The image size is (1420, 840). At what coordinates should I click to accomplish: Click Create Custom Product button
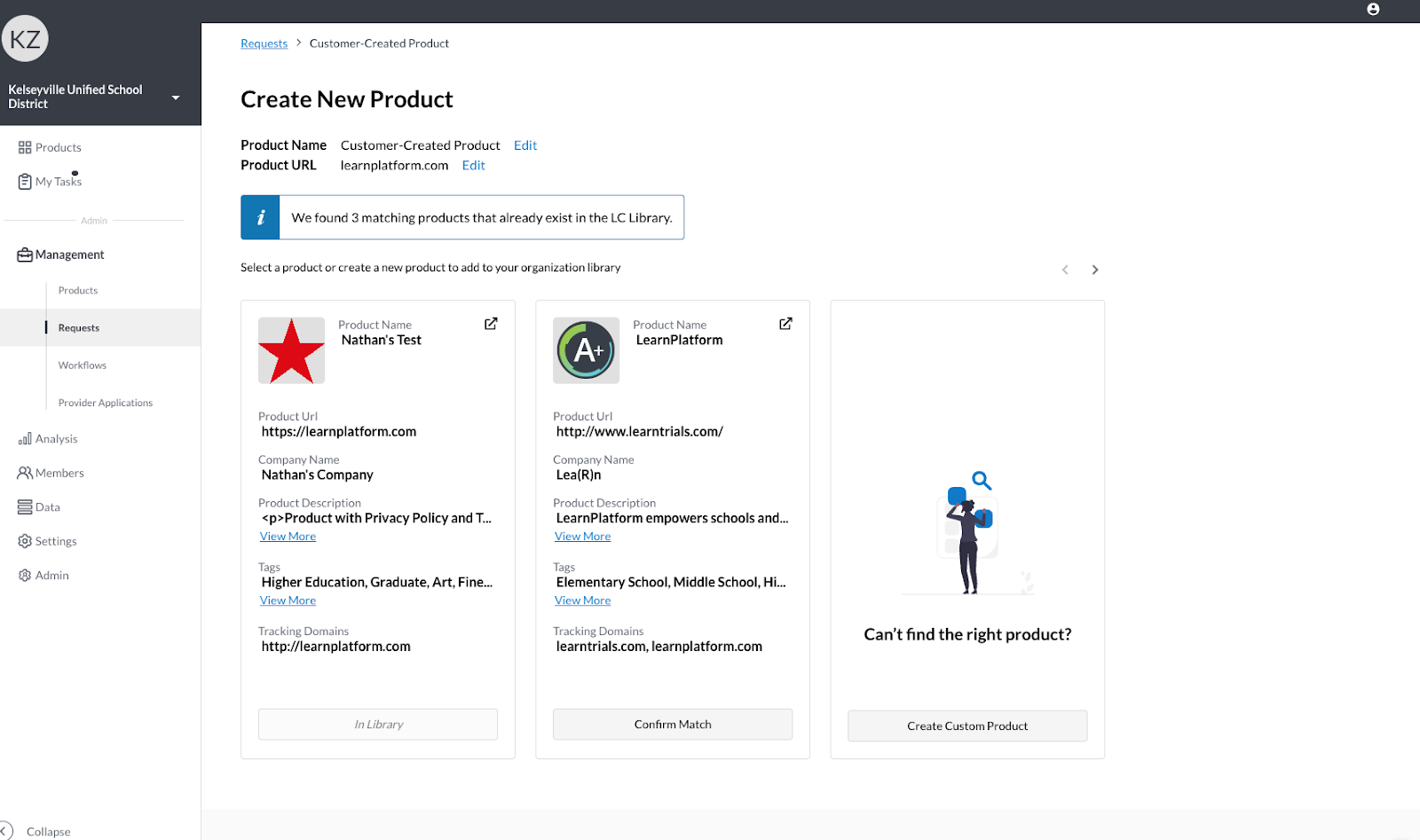click(967, 726)
